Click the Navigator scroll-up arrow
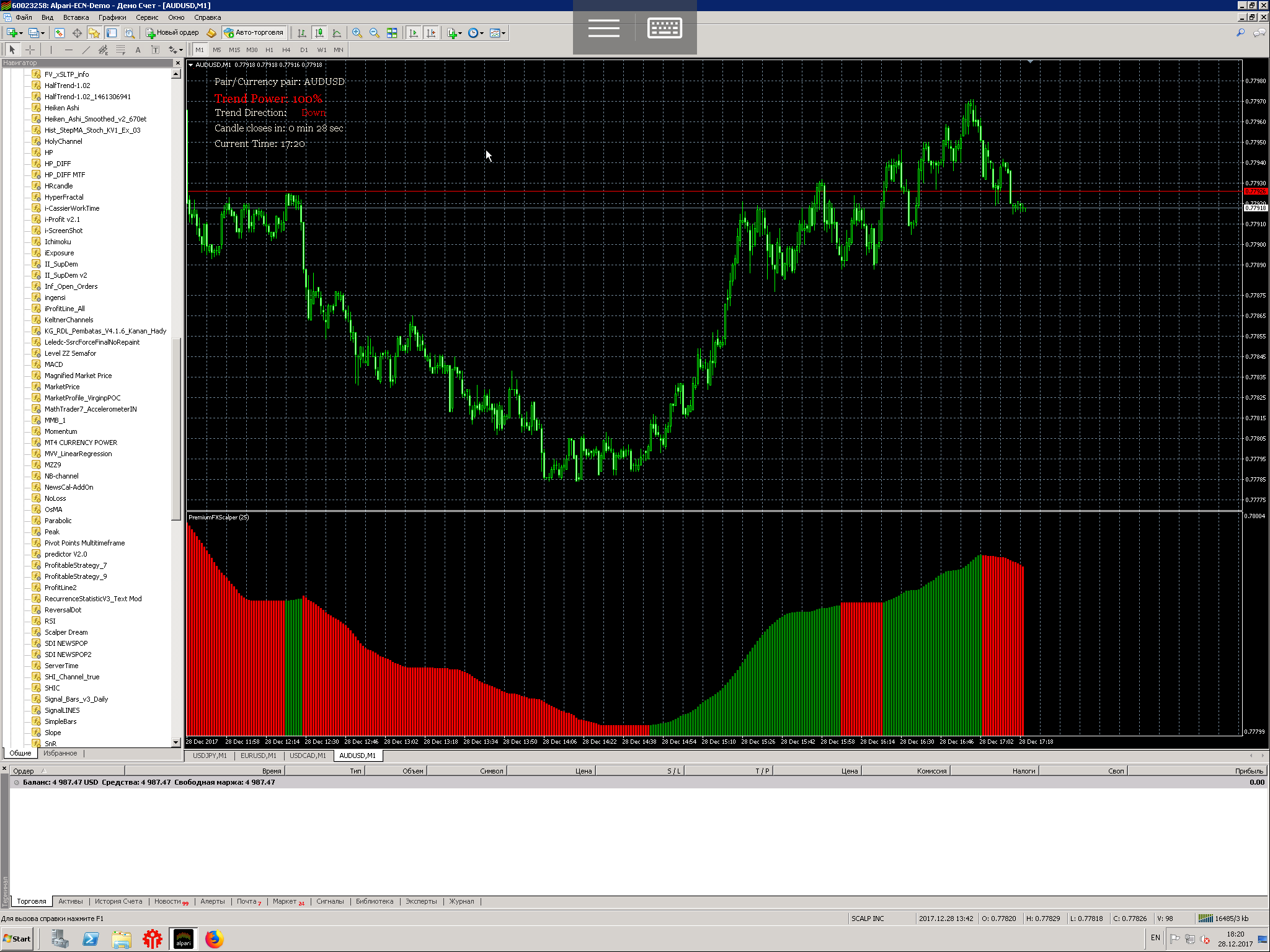 (x=176, y=74)
